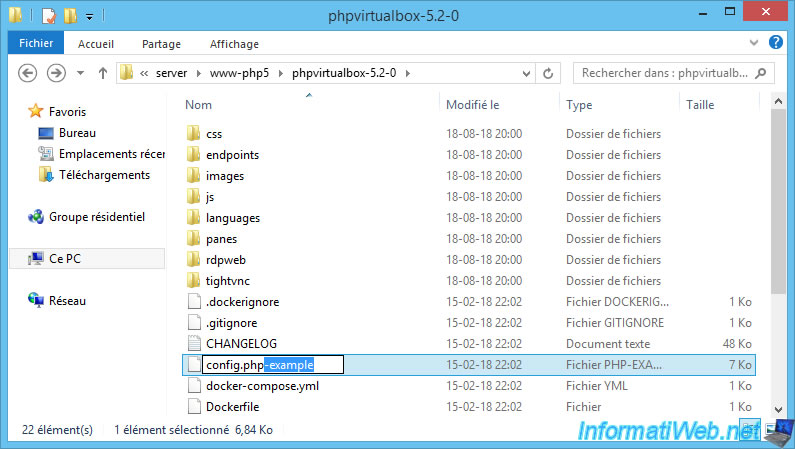The image size is (795, 449).
Task: Switch to the Partage ribbon tab
Action: click(x=161, y=44)
